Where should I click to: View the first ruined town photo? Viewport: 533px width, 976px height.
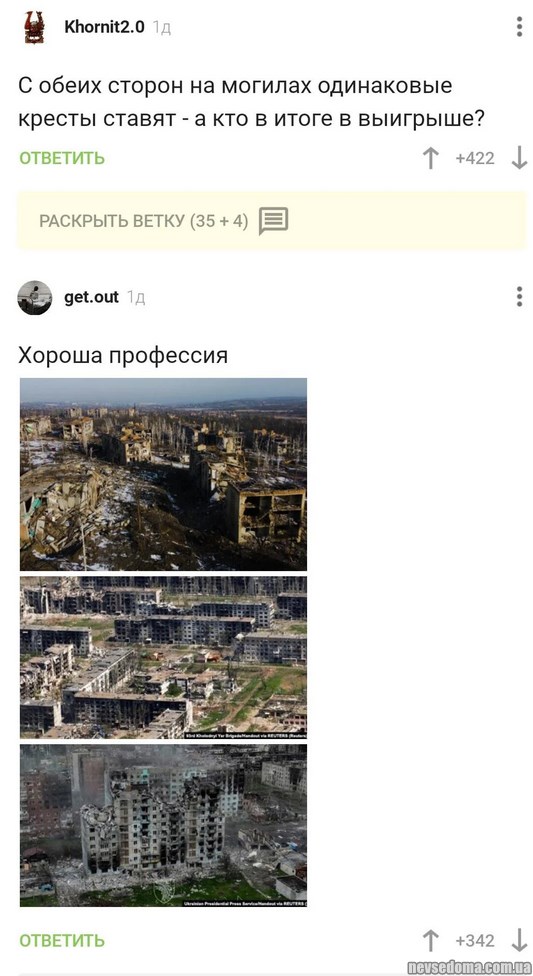(163, 474)
